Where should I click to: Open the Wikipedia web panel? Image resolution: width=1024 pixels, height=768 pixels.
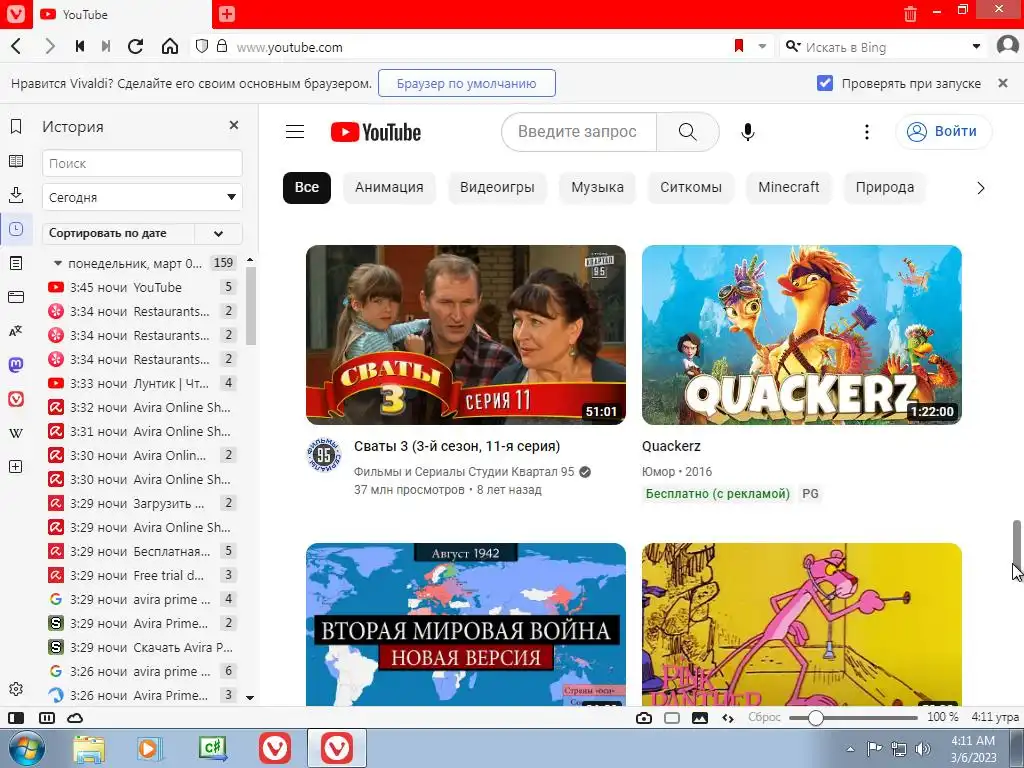tap(16, 433)
